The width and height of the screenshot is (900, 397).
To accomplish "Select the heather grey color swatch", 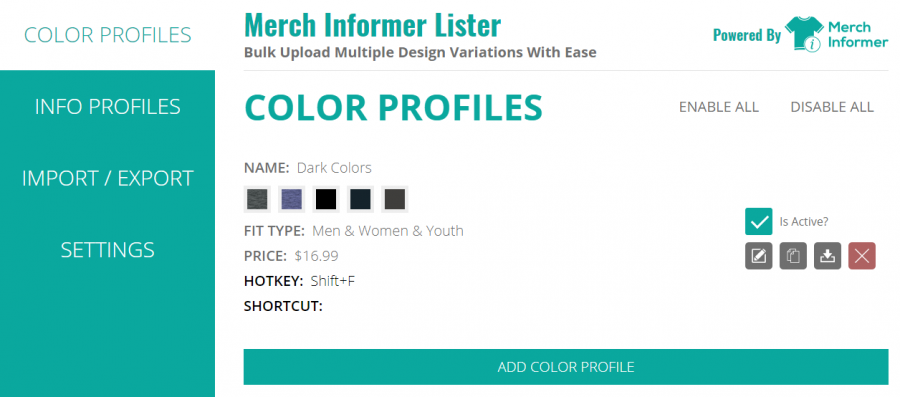I will [x=257, y=199].
